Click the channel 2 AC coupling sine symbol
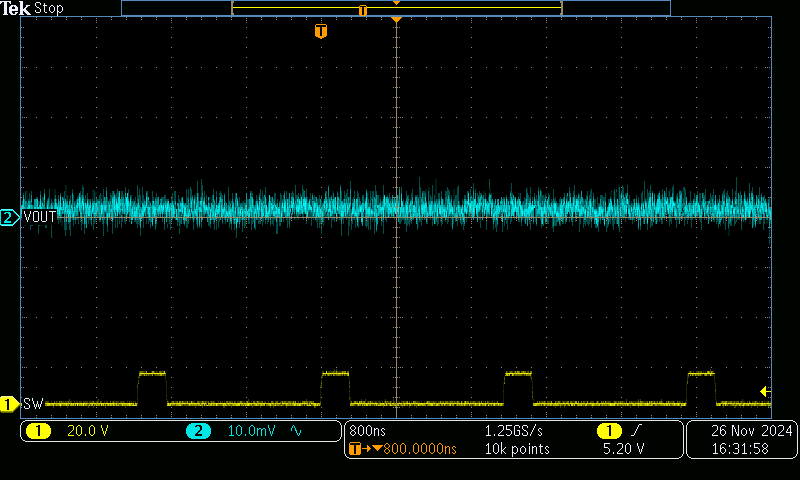Screen dimensions: 800x480 (296, 431)
